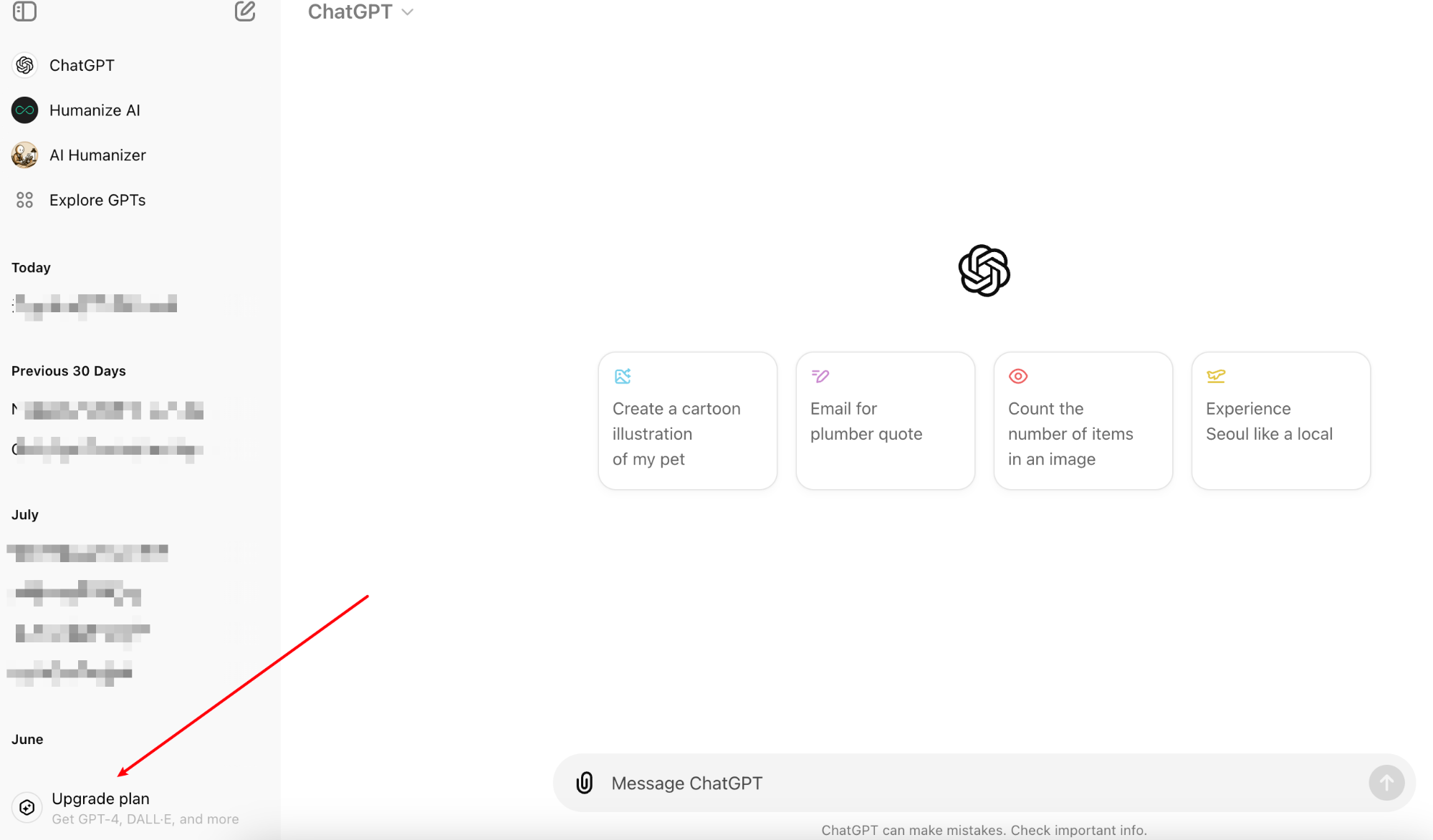
Task: Toggle the sidebar collapse button
Action: (x=24, y=12)
